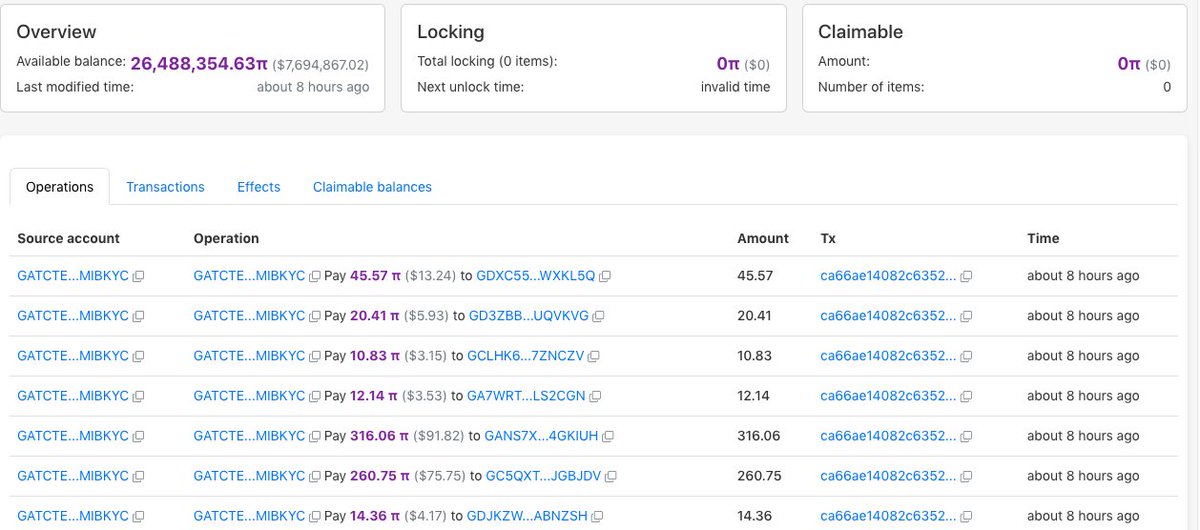Screen dimensions: 1200x530
Task: Open recipient GDJKZW...ABNZSH
Action: [x=527, y=516]
